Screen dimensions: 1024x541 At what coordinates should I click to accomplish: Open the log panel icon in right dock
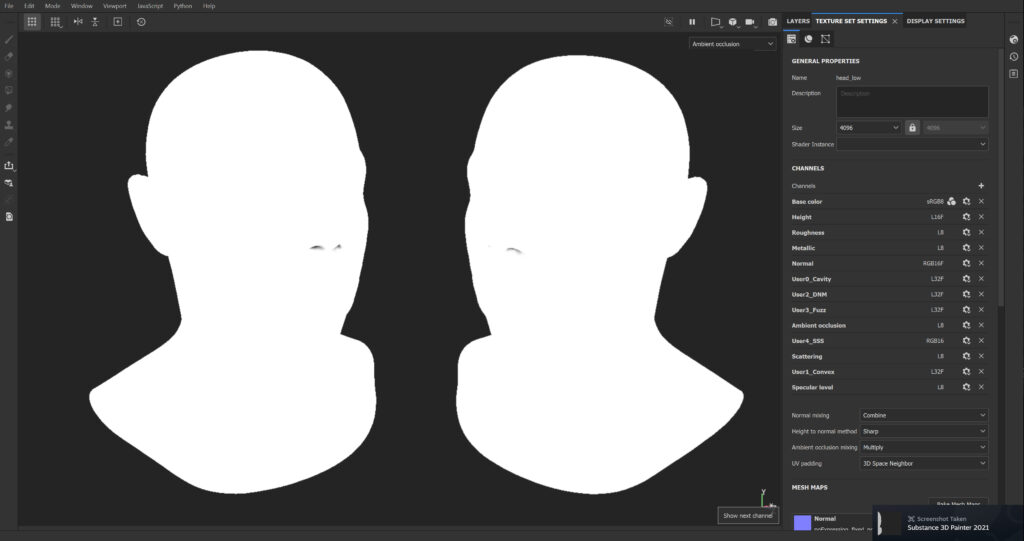click(x=1014, y=74)
